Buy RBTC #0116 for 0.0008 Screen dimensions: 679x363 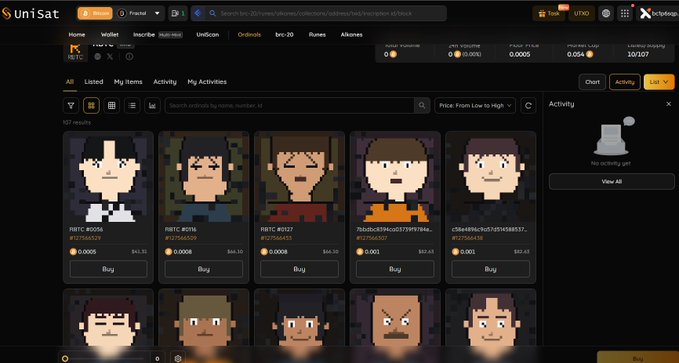204,269
